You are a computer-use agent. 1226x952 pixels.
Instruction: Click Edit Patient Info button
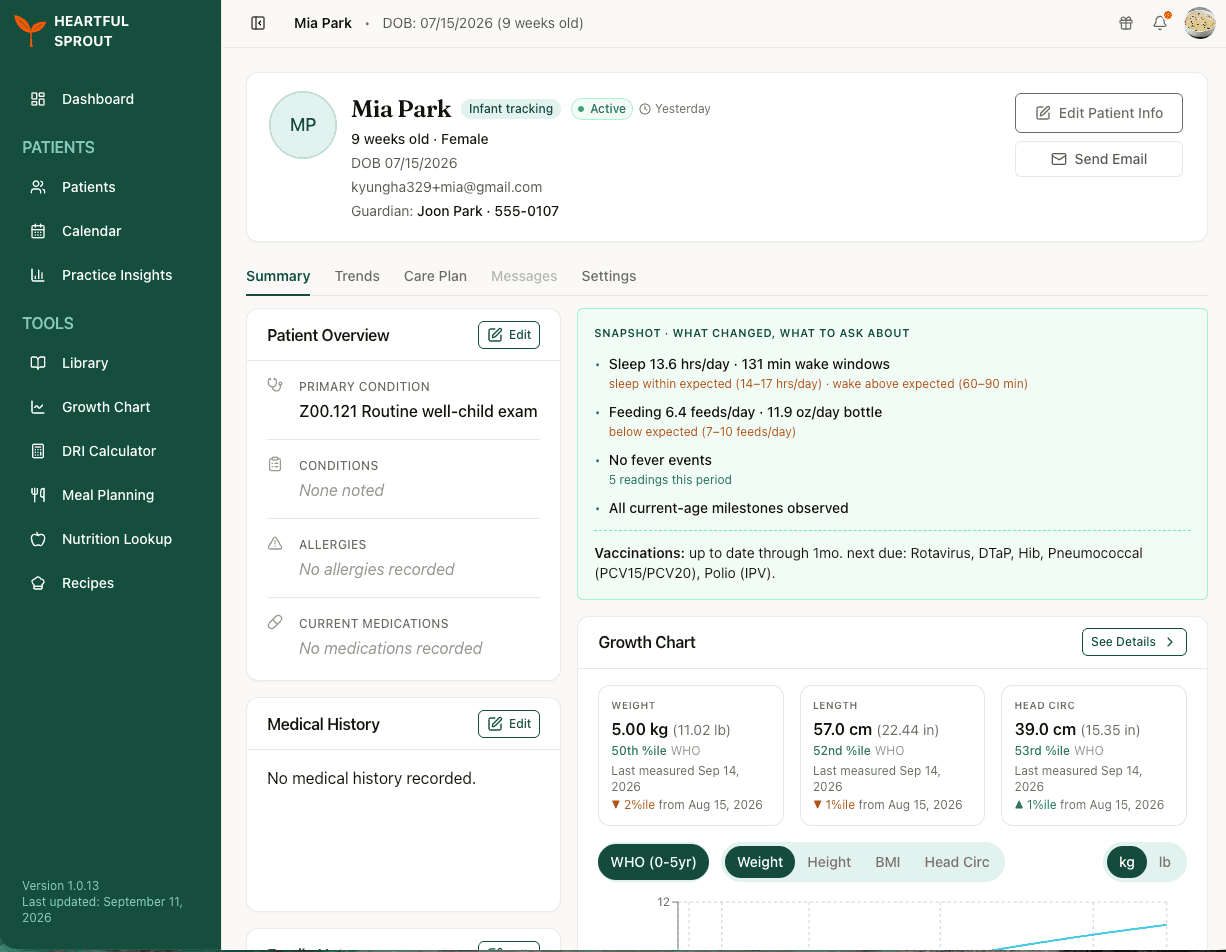pos(1099,113)
